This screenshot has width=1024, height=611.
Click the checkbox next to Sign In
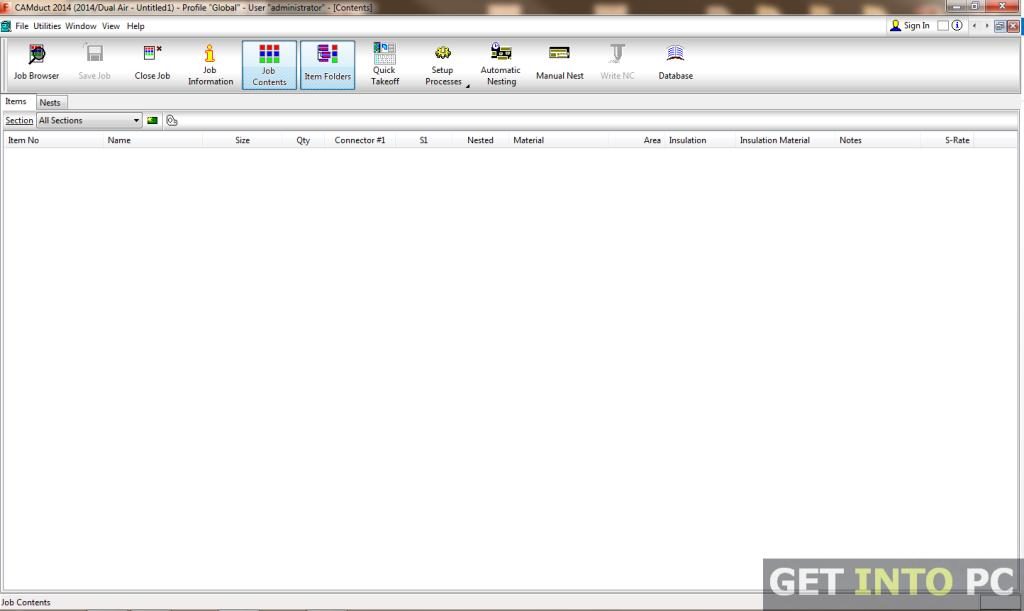(941, 25)
